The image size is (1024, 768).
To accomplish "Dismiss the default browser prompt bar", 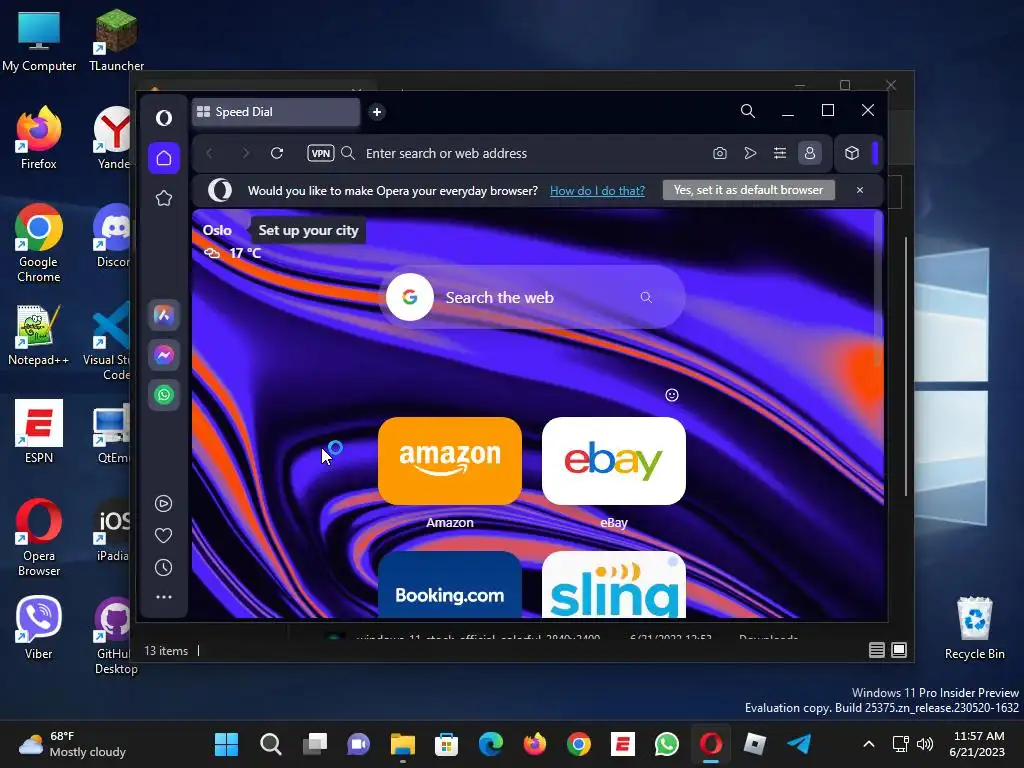I will pyautogui.click(x=859, y=190).
